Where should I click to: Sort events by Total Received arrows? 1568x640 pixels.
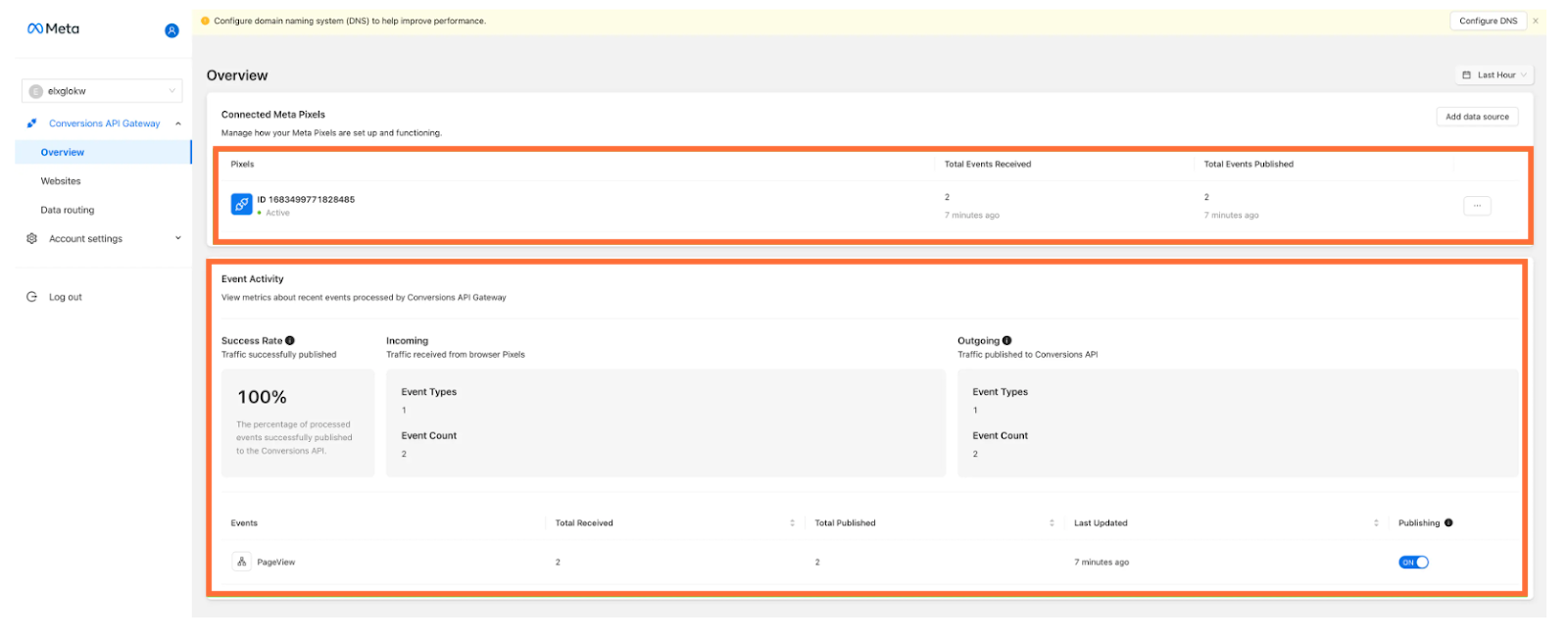click(x=792, y=523)
